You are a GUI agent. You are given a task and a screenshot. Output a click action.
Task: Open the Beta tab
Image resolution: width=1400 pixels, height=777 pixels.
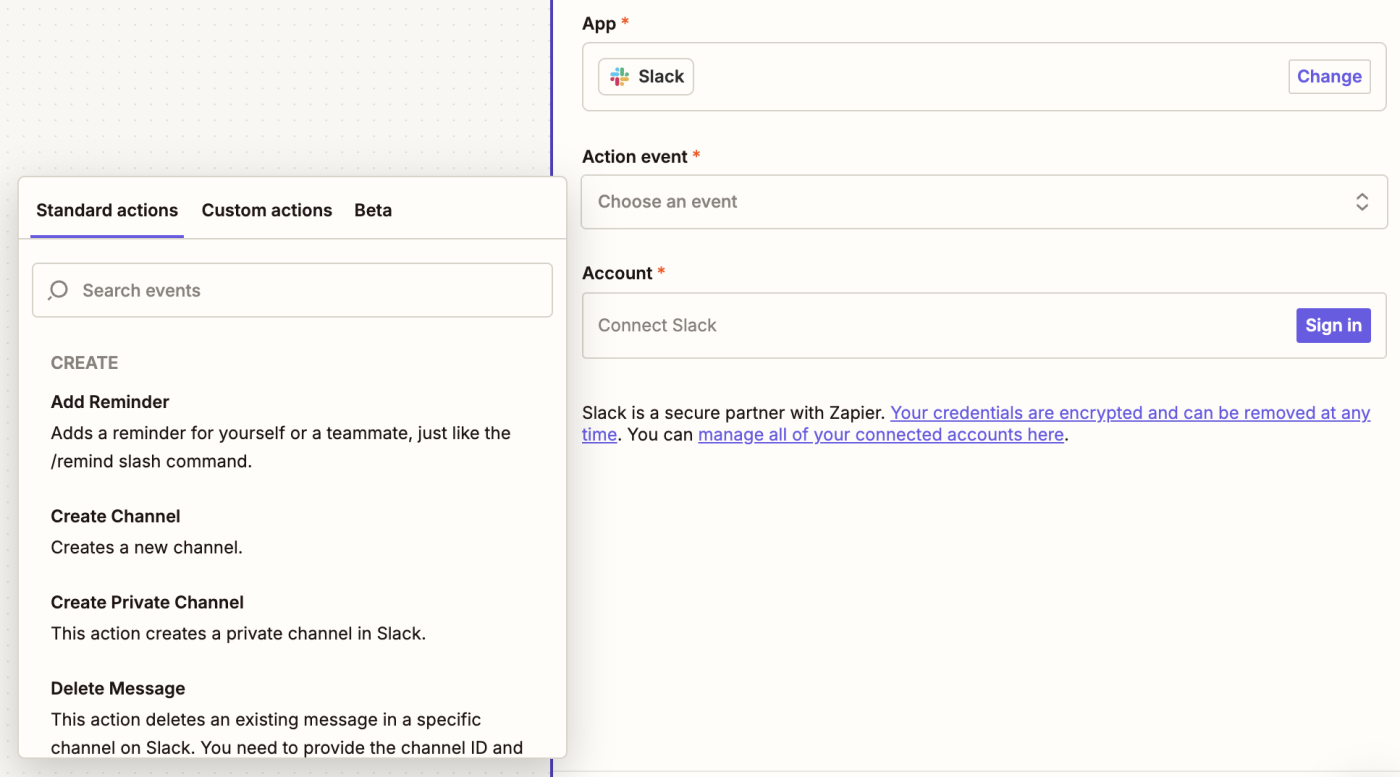pos(373,210)
